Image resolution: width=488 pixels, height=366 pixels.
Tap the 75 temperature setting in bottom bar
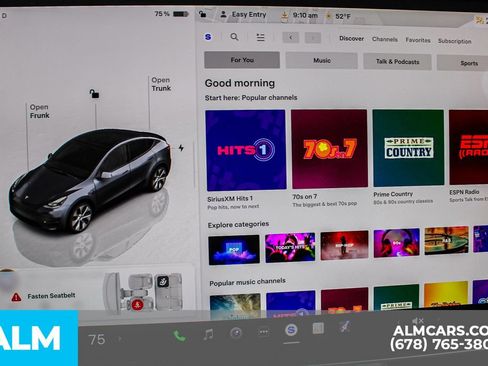point(97,340)
